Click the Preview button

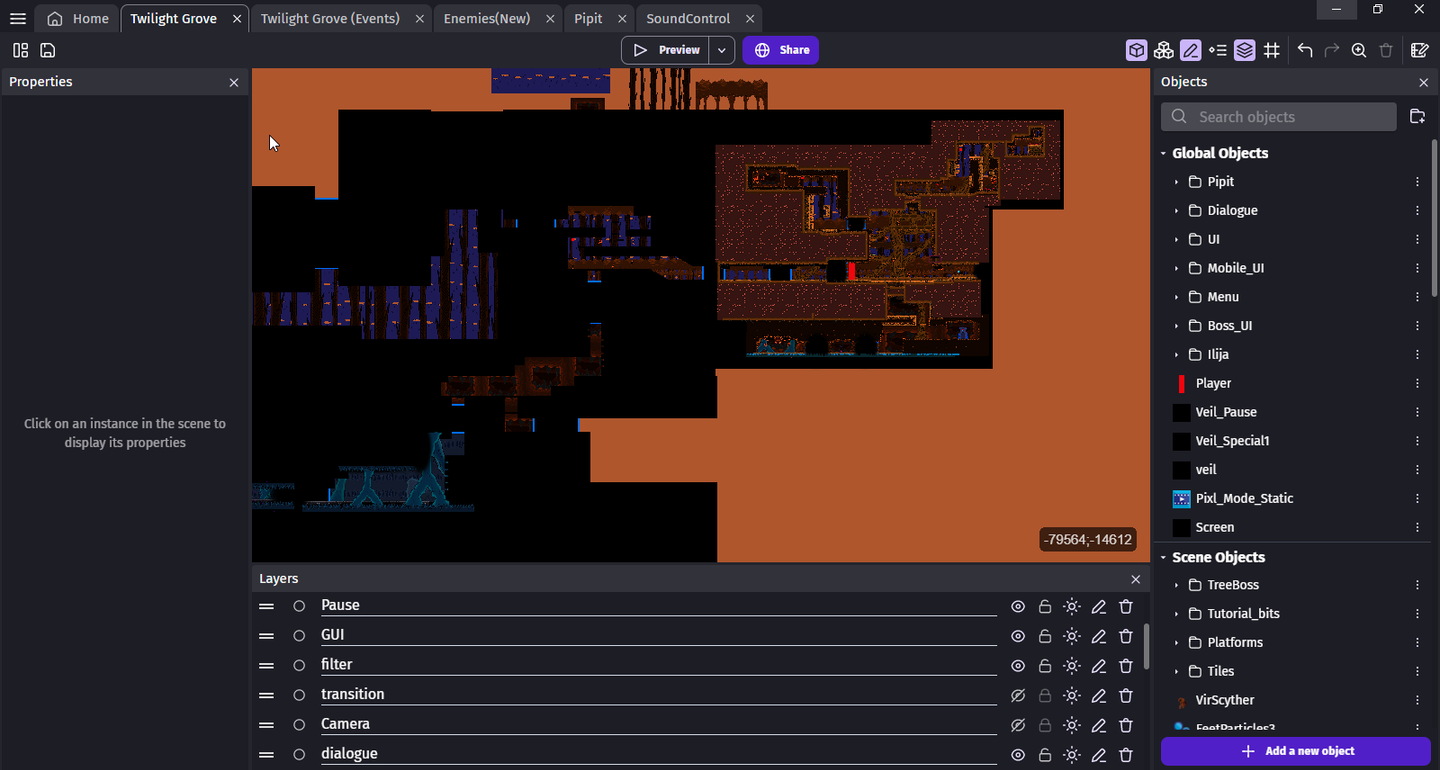coord(666,50)
